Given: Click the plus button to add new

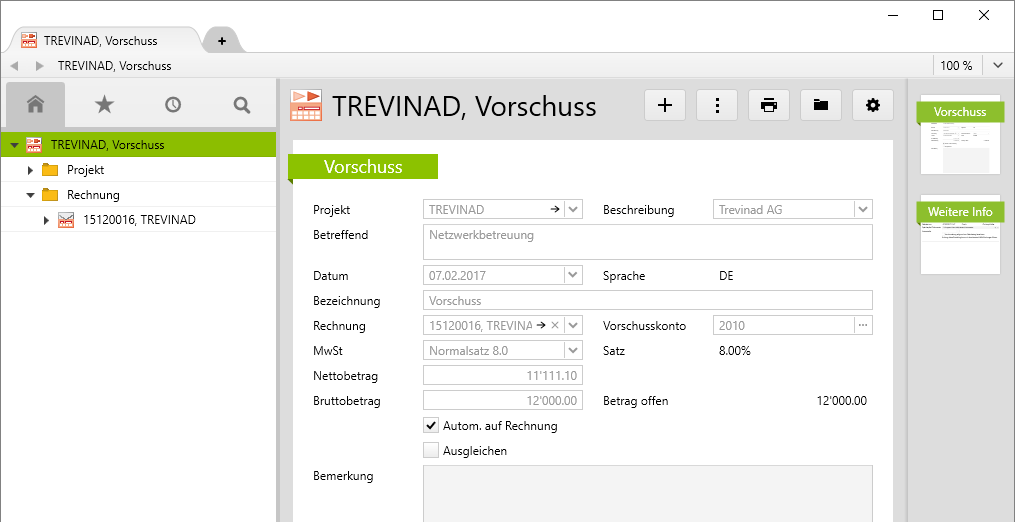Looking at the screenshot, I should pos(665,105).
